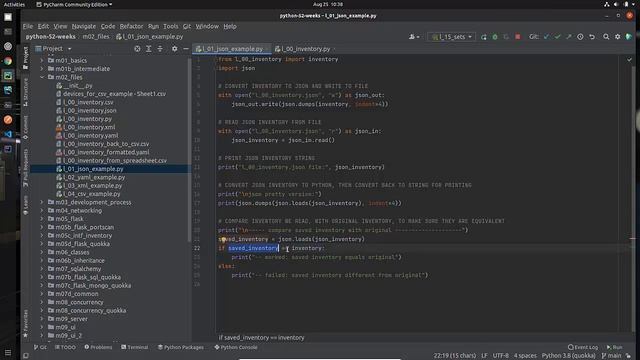The width and height of the screenshot is (640, 360).
Task: Open the Activities overview
Action: [x=14, y=4]
